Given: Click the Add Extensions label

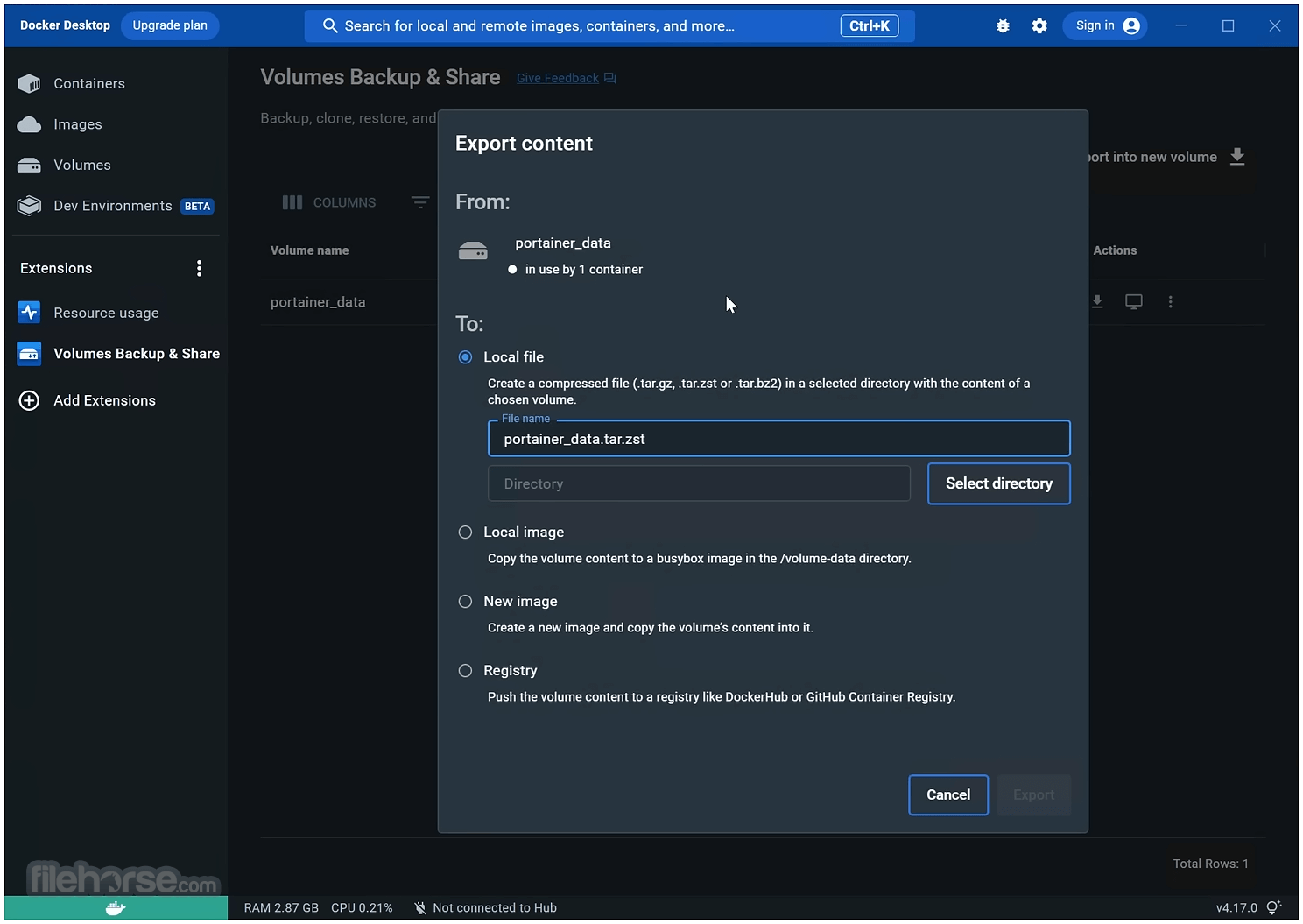Looking at the screenshot, I should pyautogui.click(x=104, y=400).
